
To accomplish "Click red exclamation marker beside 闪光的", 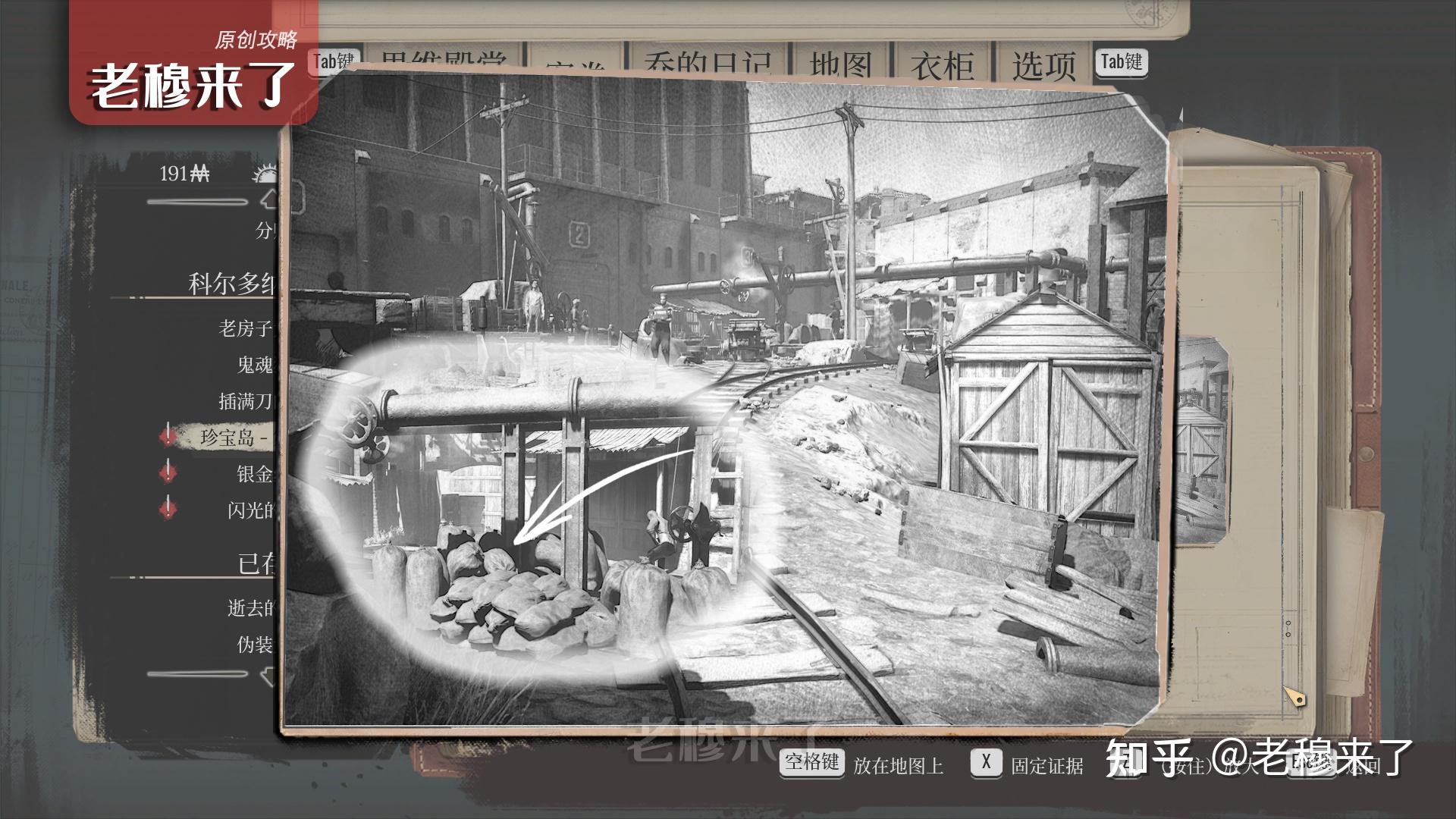I will [x=168, y=508].
